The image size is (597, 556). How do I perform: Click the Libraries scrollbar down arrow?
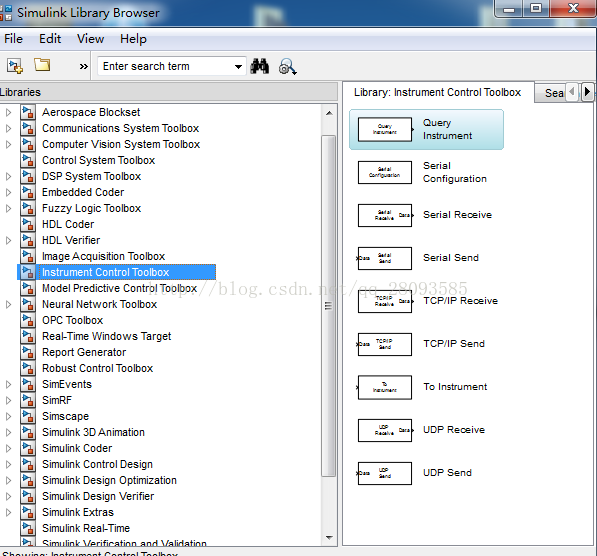tap(329, 538)
